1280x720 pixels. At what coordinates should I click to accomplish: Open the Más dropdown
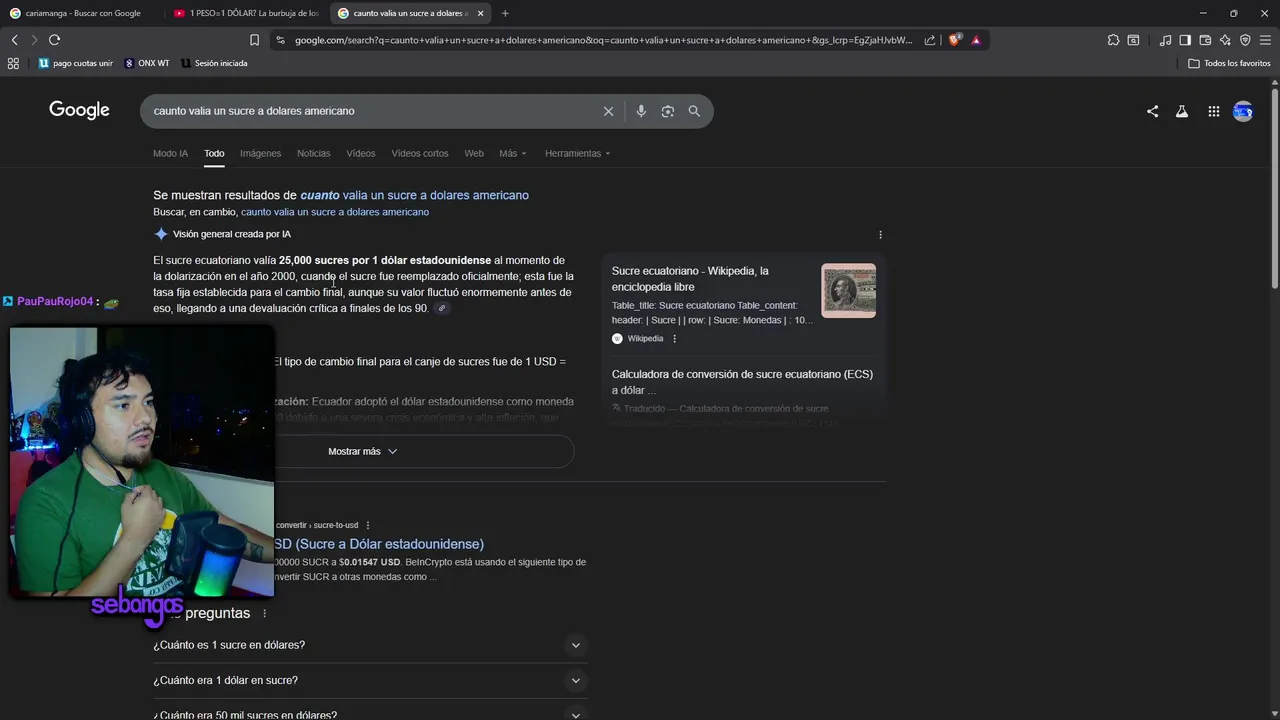pyautogui.click(x=513, y=154)
